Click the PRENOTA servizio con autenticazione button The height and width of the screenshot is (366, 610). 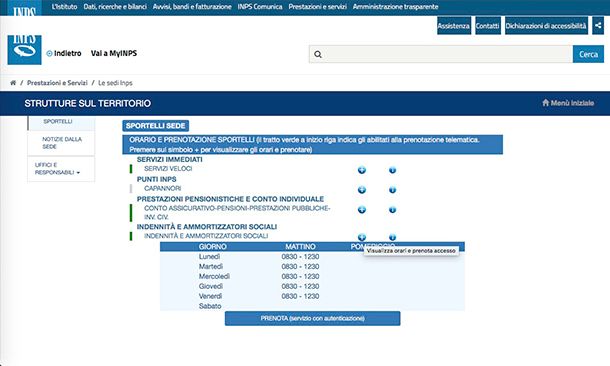point(312,318)
